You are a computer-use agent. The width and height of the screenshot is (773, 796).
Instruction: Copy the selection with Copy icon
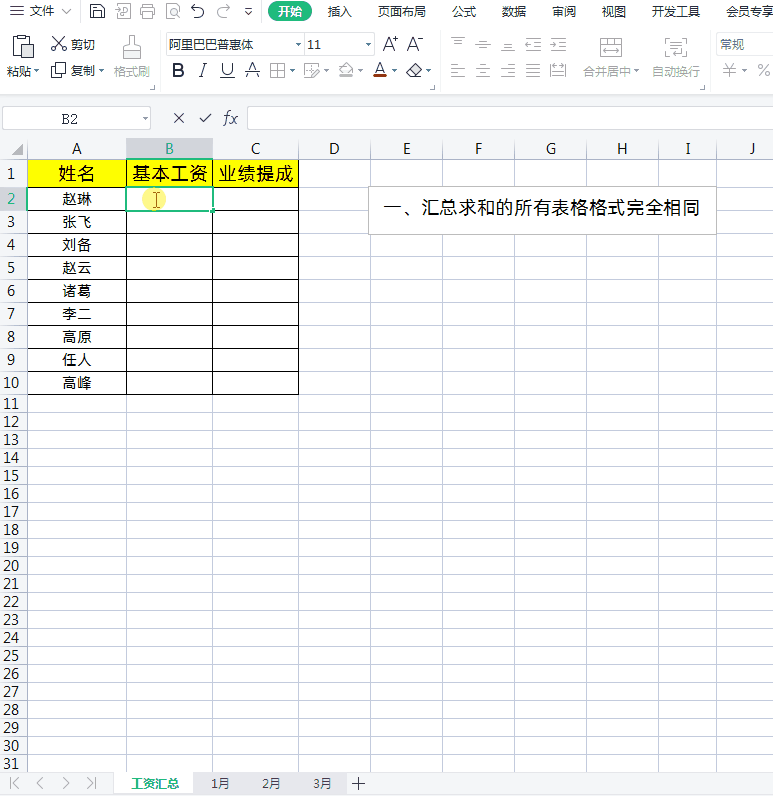pyautogui.click(x=59, y=70)
